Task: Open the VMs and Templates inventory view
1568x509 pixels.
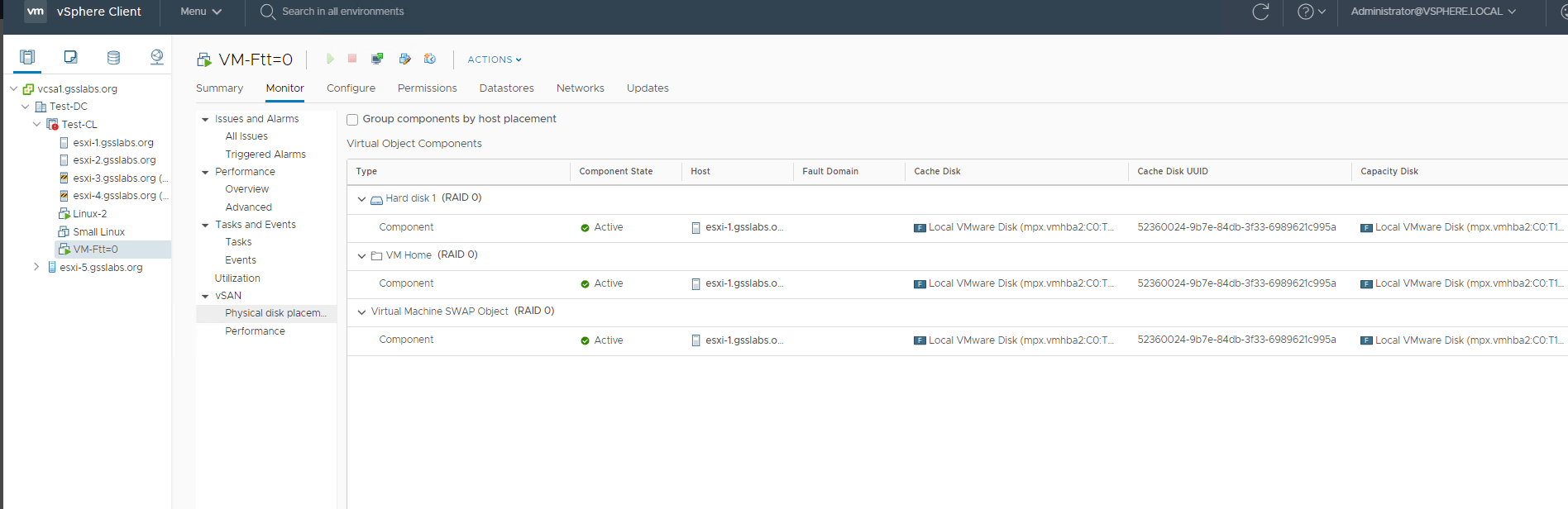Action: [x=70, y=57]
